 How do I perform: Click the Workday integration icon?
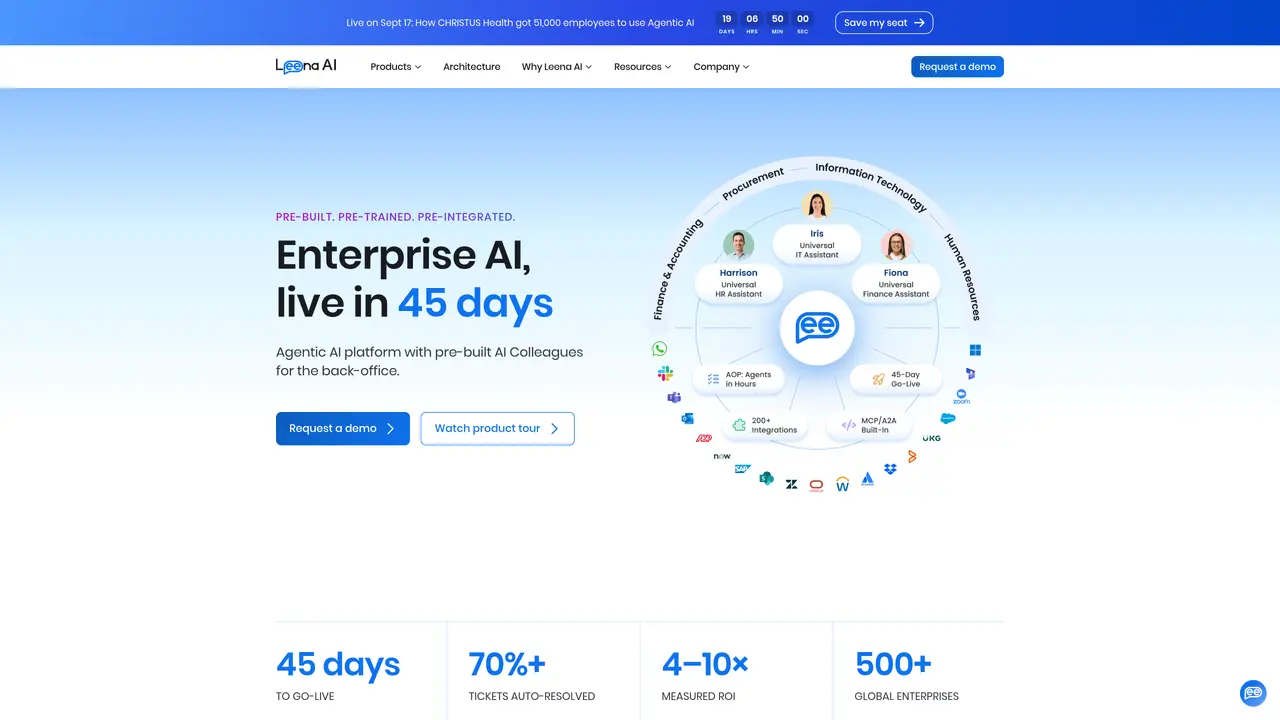click(842, 484)
